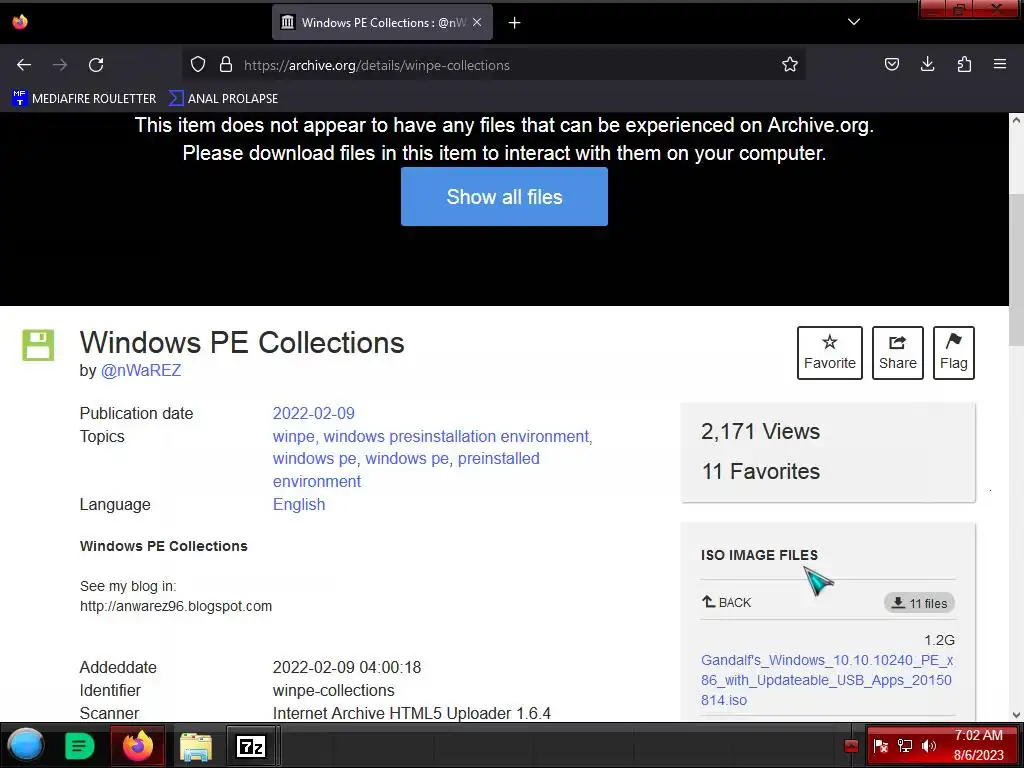View site security padlock info
Viewport: 1024px width, 768px height.
(226, 65)
